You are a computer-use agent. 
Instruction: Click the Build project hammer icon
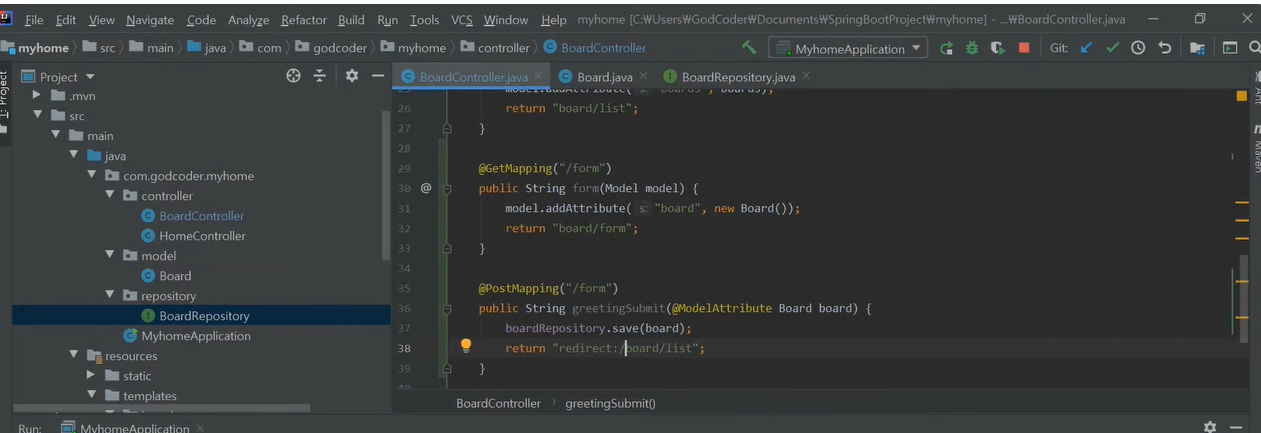pyautogui.click(x=749, y=48)
